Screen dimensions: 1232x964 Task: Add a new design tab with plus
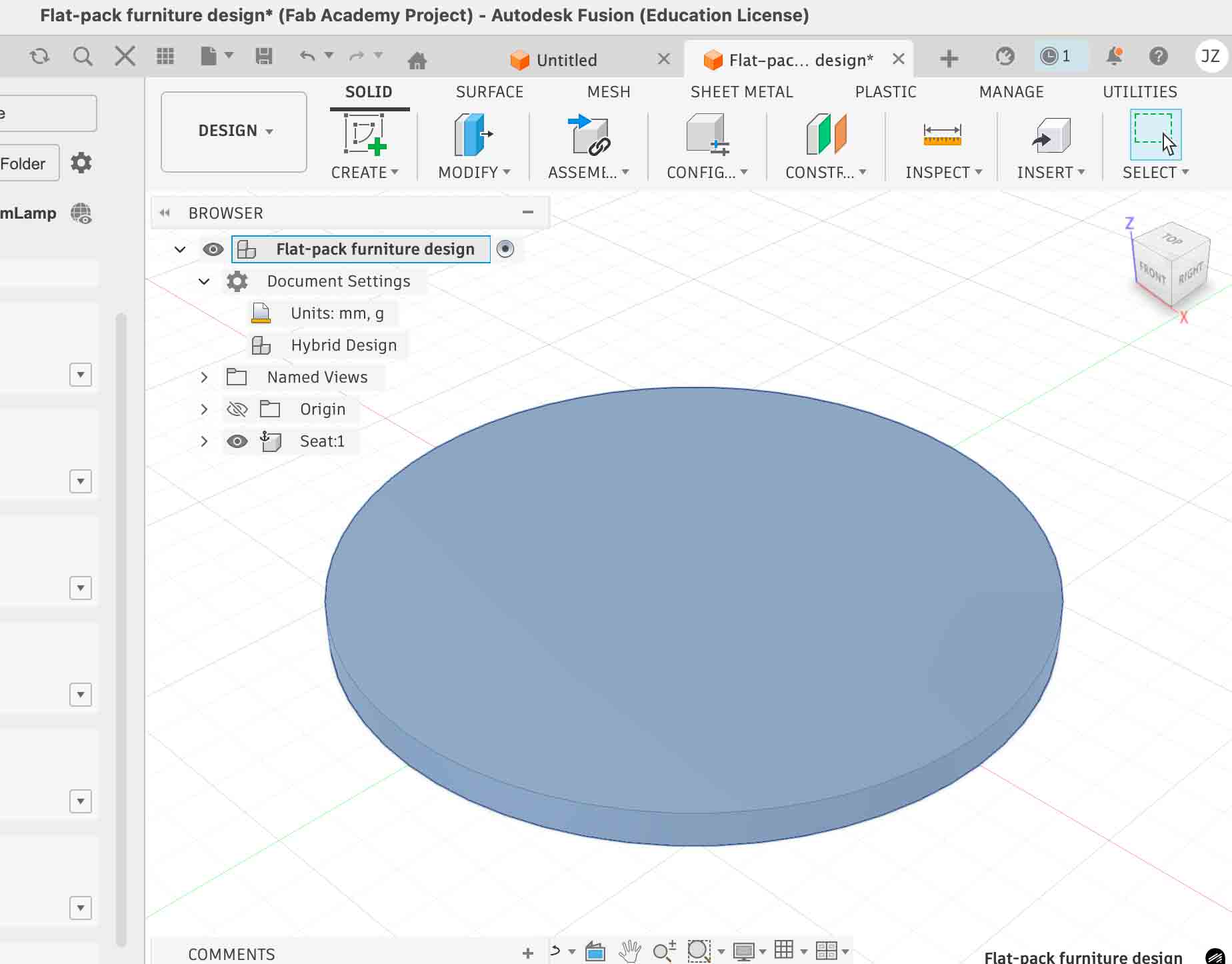pyautogui.click(x=949, y=59)
